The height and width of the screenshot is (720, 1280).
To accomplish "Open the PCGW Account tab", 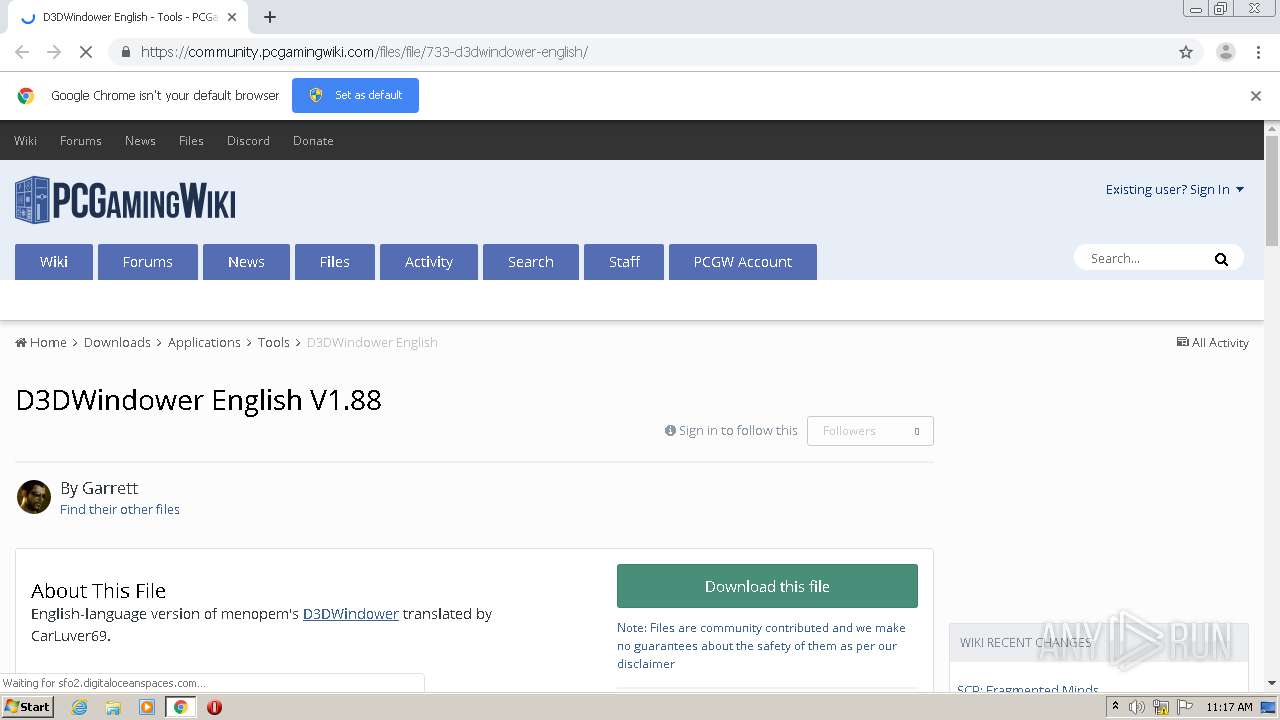I will (x=743, y=262).
